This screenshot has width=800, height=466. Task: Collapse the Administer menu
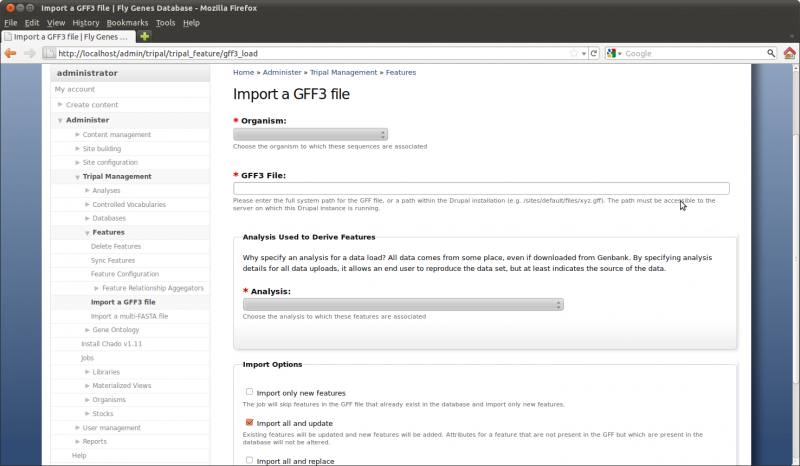[x=60, y=120]
